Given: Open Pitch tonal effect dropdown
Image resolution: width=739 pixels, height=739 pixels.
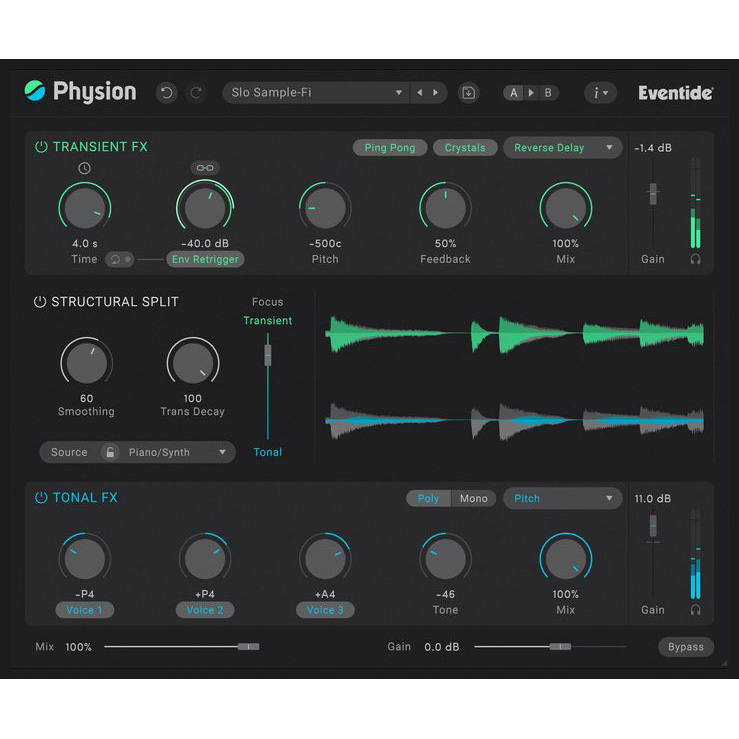Looking at the screenshot, I should pos(562,498).
